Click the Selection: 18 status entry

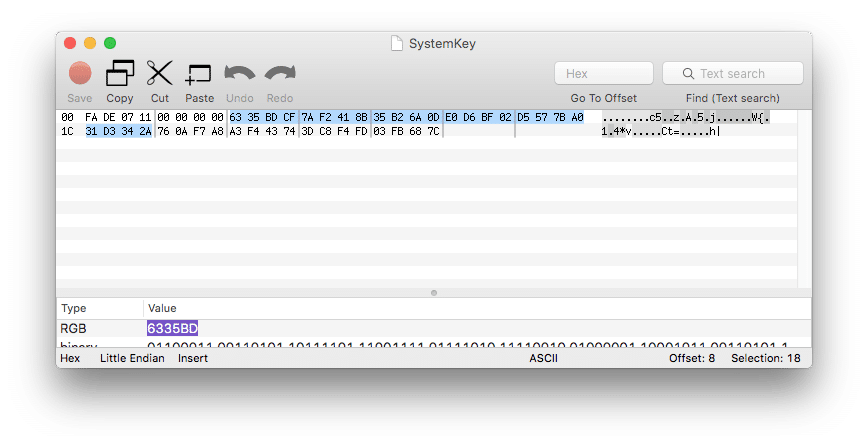766,358
